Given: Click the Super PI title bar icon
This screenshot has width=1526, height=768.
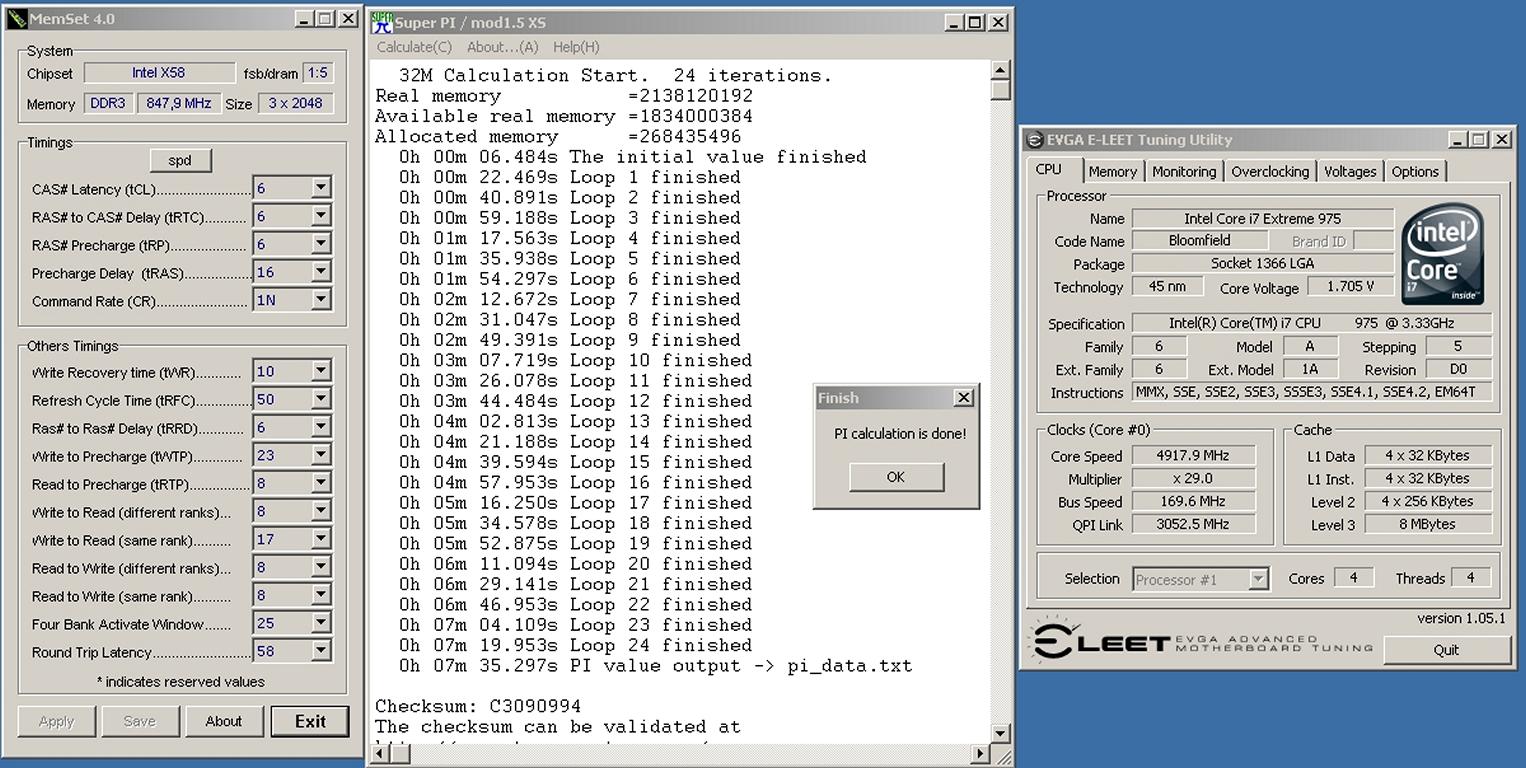Looking at the screenshot, I should pyautogui.click(x=381, y=22).
